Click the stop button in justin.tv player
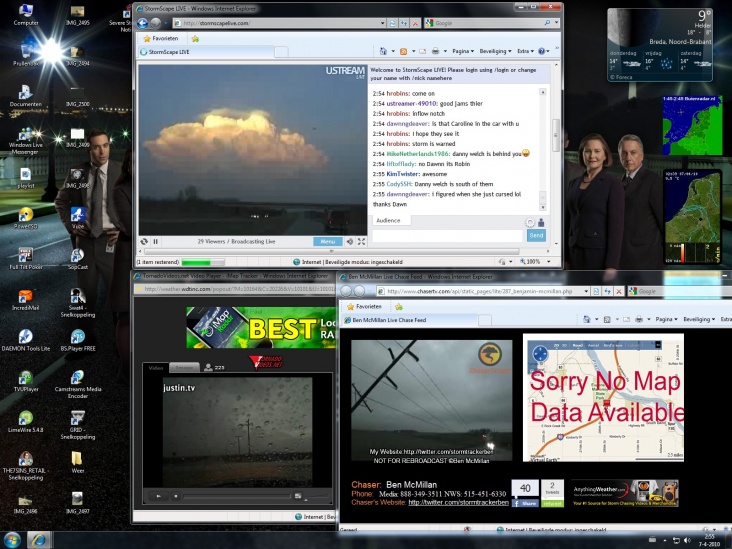The width and height of the screenshot is (732, 549). (176, 496)
